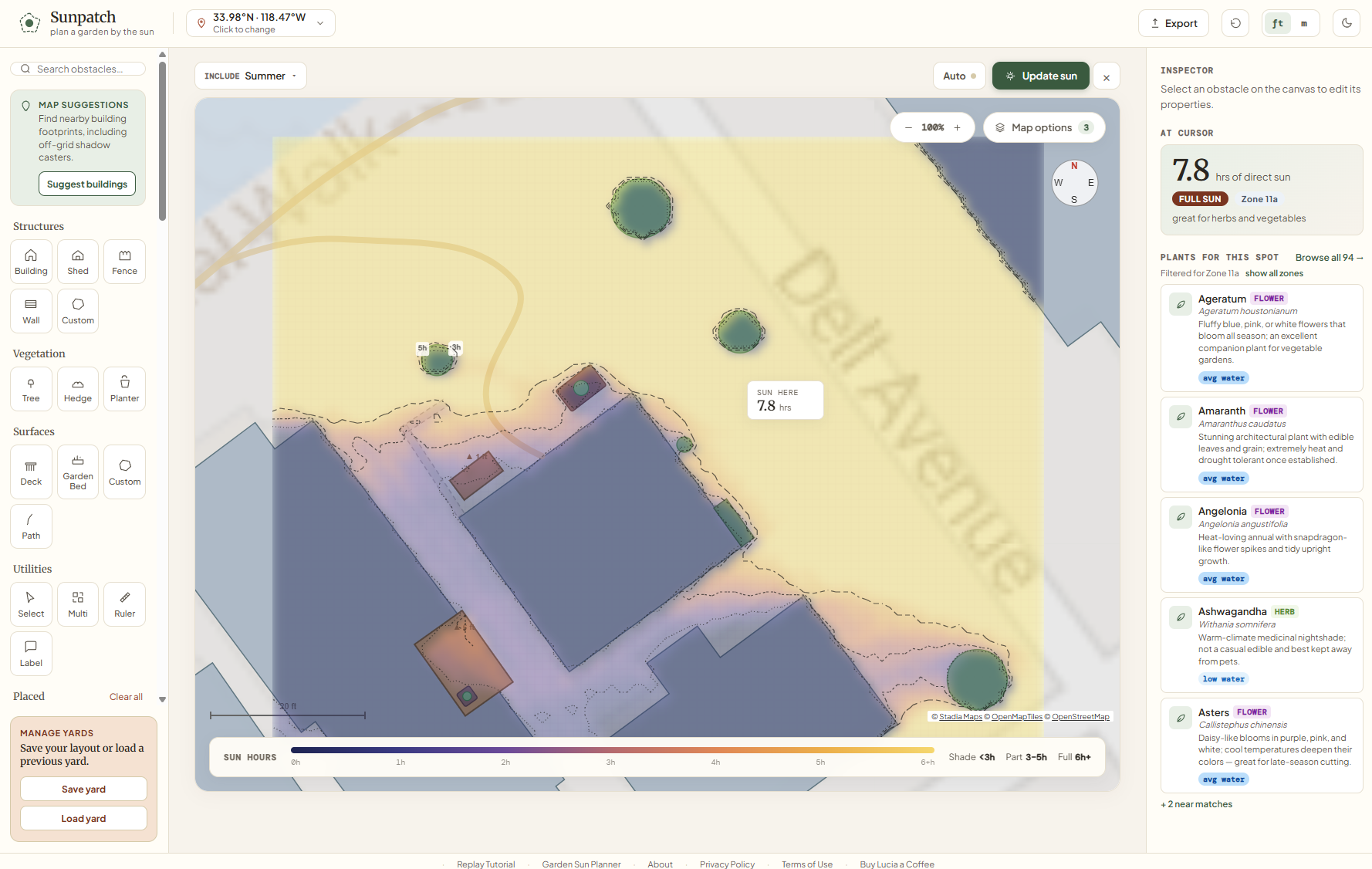Activate the Ruler tool

click(124, 604)
